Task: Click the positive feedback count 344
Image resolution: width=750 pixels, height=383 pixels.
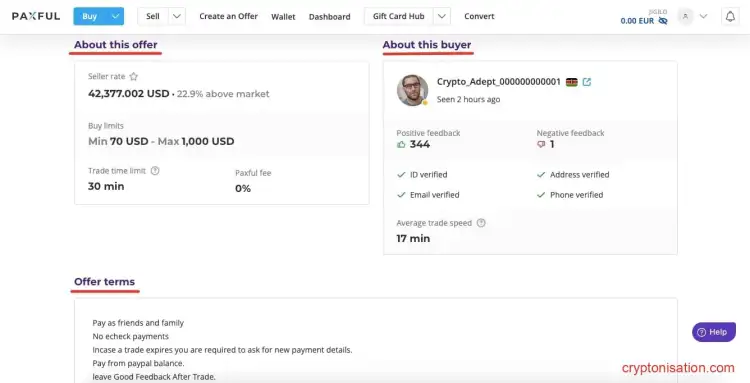Action: [x=420, y=144]
